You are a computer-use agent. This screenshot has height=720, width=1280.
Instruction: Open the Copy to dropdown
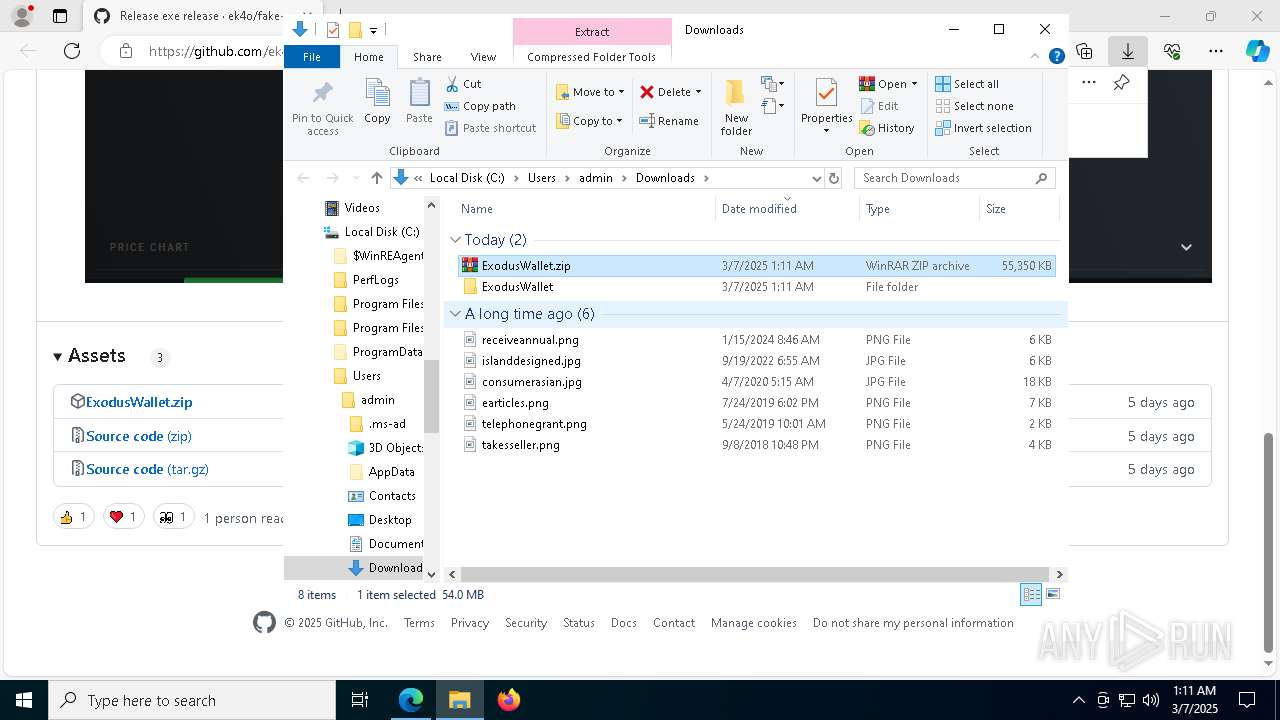(x=590, y=121)
